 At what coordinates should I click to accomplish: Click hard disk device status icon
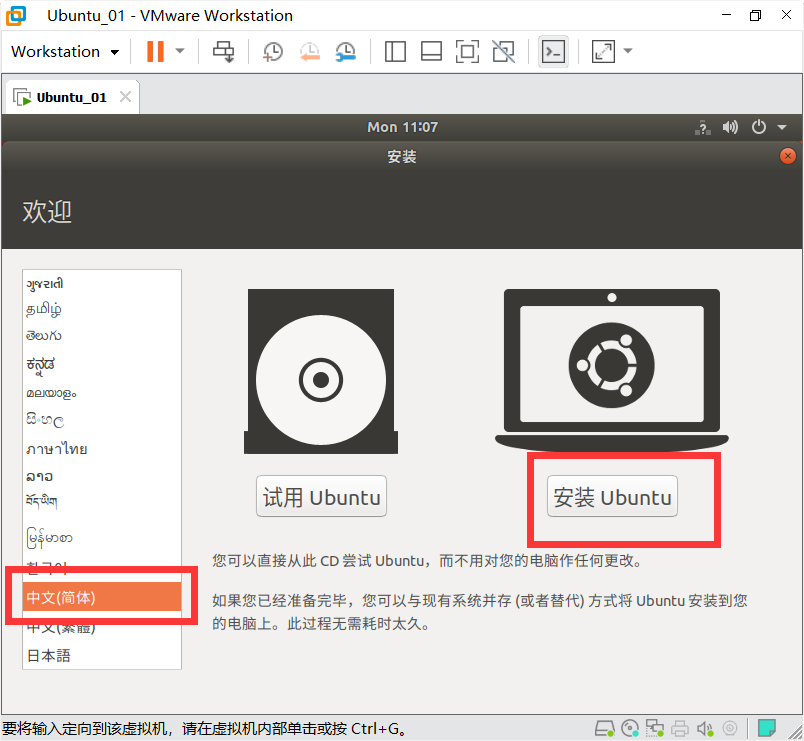tap(605, 728)
